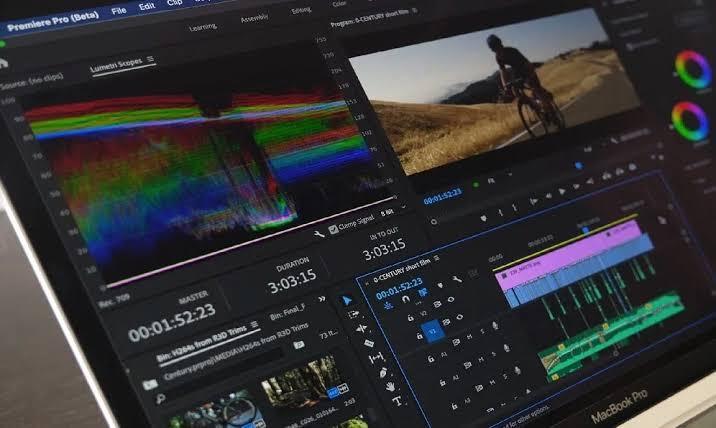Open Lumetri Scopes panel menu
This screenshot has width=716, height=428.
(150, 59)
